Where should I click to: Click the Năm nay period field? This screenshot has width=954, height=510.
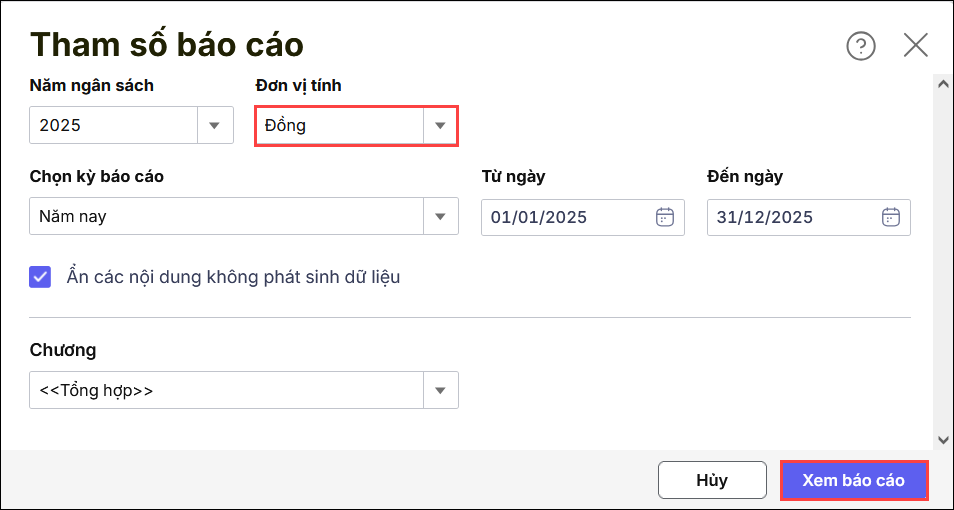225,216
